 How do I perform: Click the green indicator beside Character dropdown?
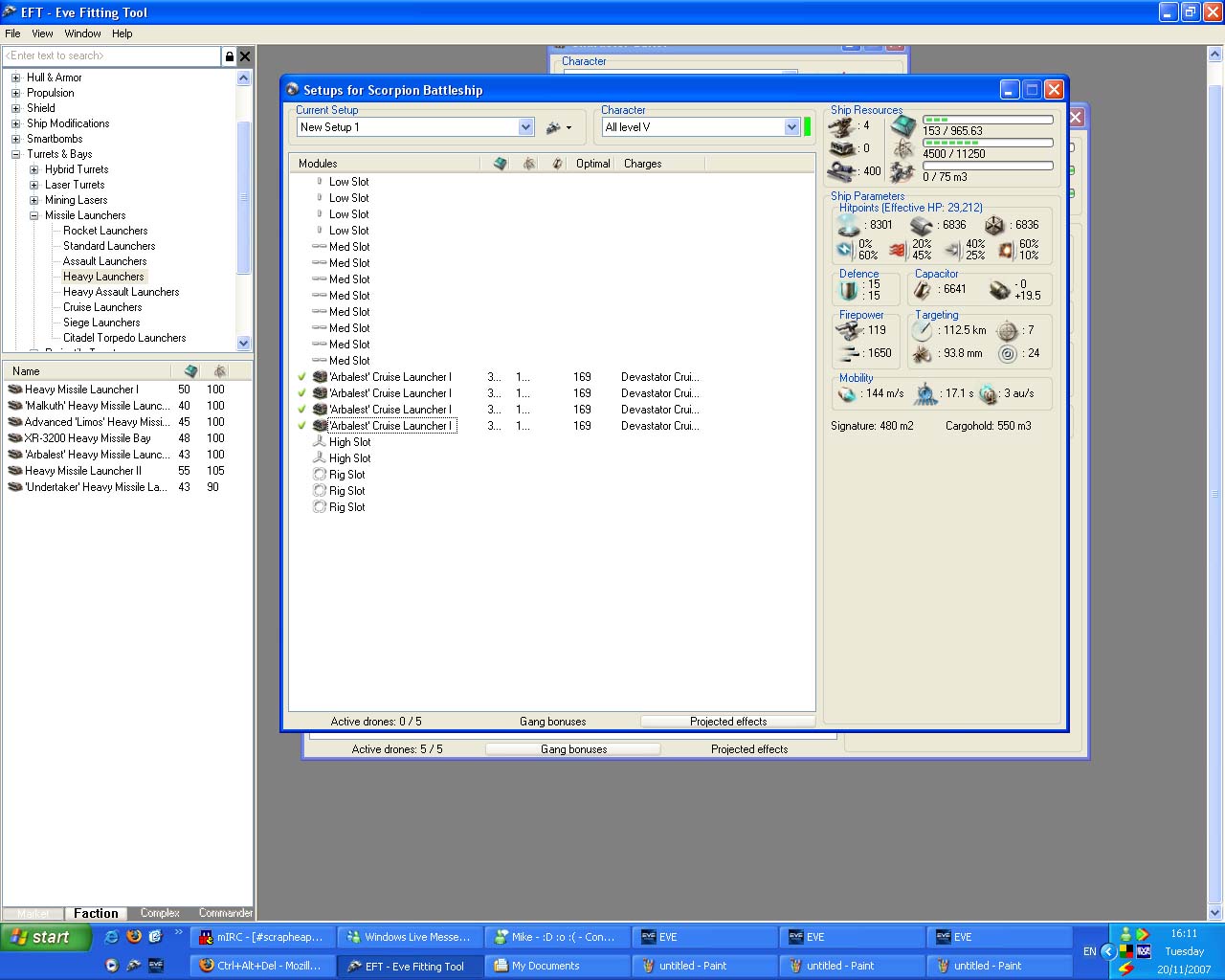point(807,127)
